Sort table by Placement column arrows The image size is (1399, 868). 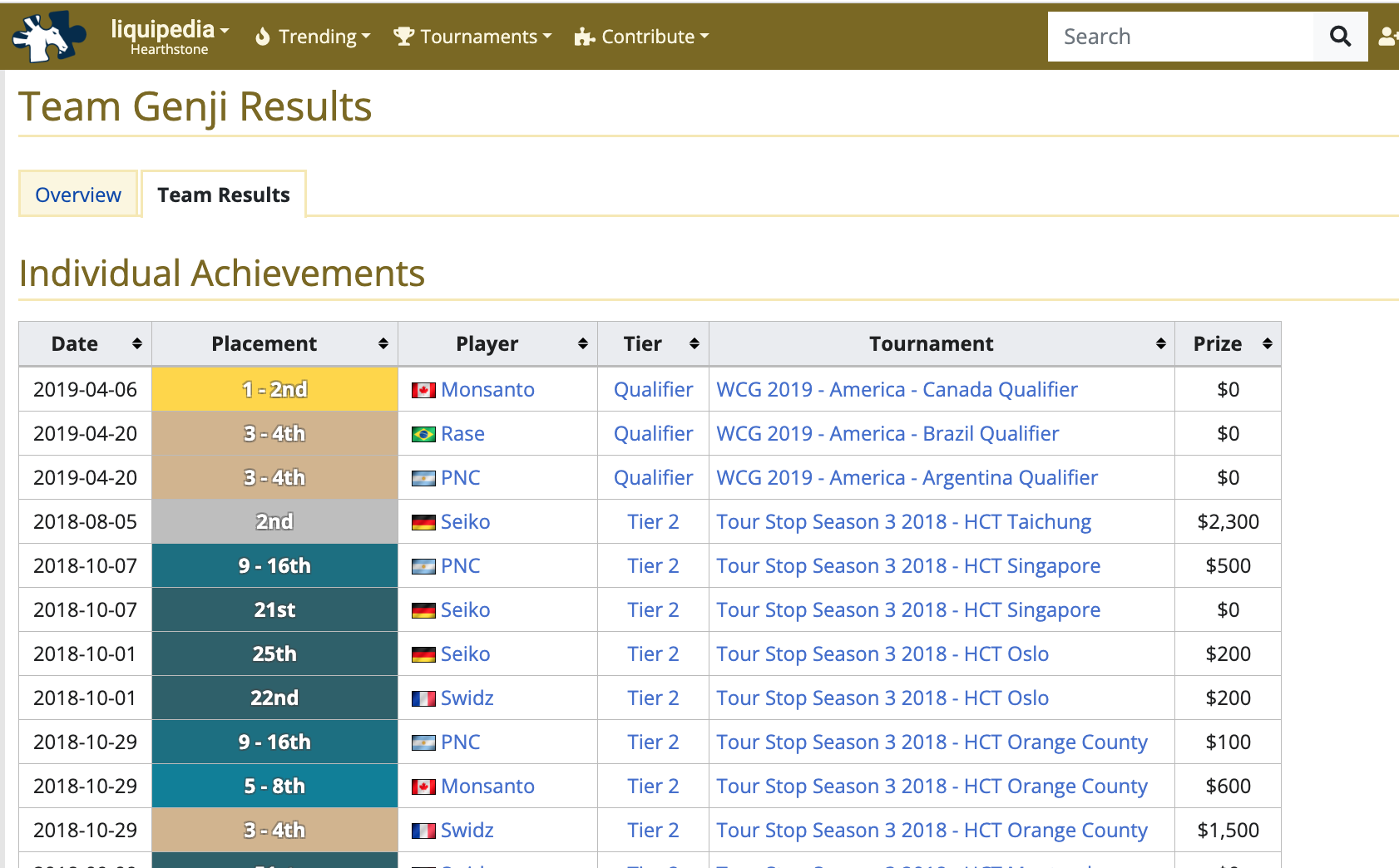[x=383, y=343]
